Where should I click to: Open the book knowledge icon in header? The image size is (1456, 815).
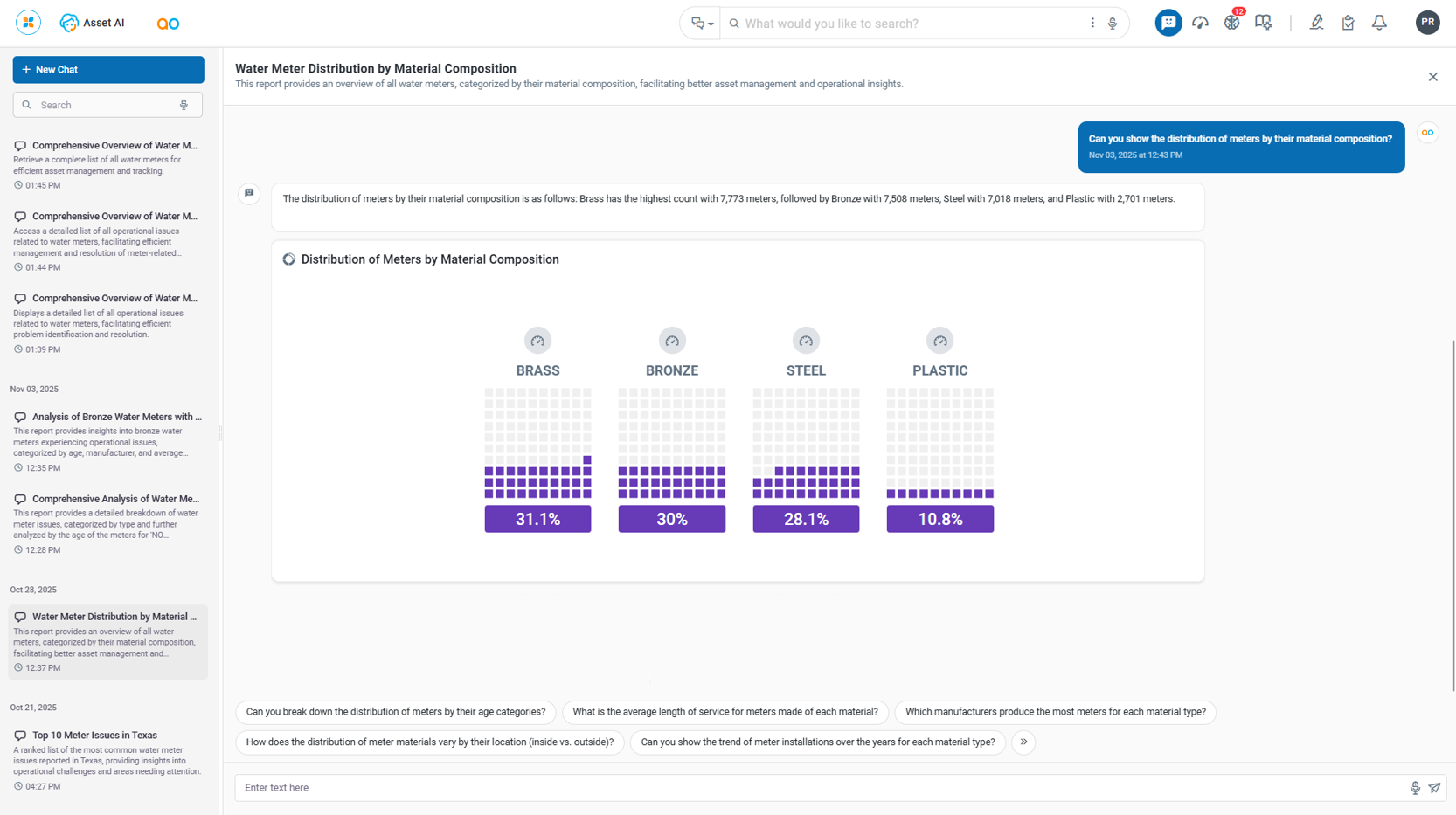point(1263,23)
